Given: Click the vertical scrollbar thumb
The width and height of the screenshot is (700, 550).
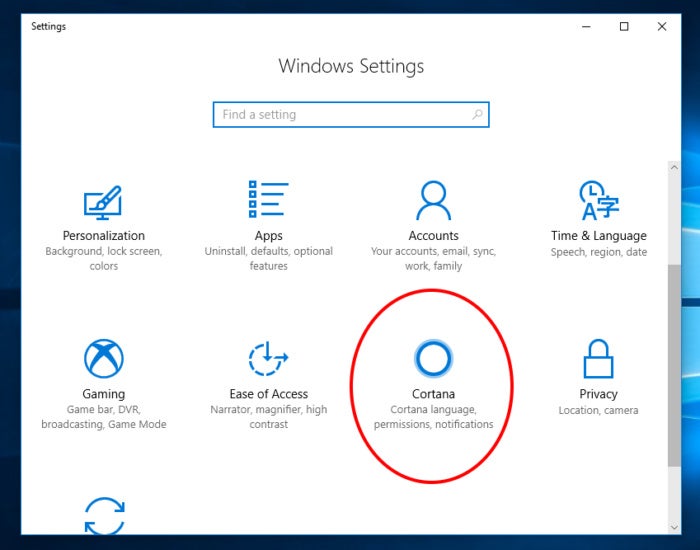Looking at the screenshot, I should (674, 366).
